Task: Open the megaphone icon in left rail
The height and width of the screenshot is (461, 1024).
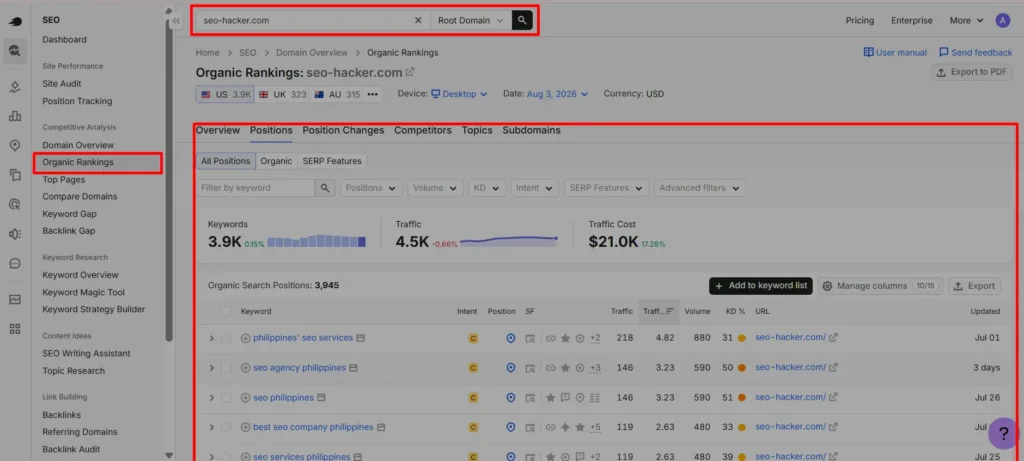Action: tap(15, 234)
